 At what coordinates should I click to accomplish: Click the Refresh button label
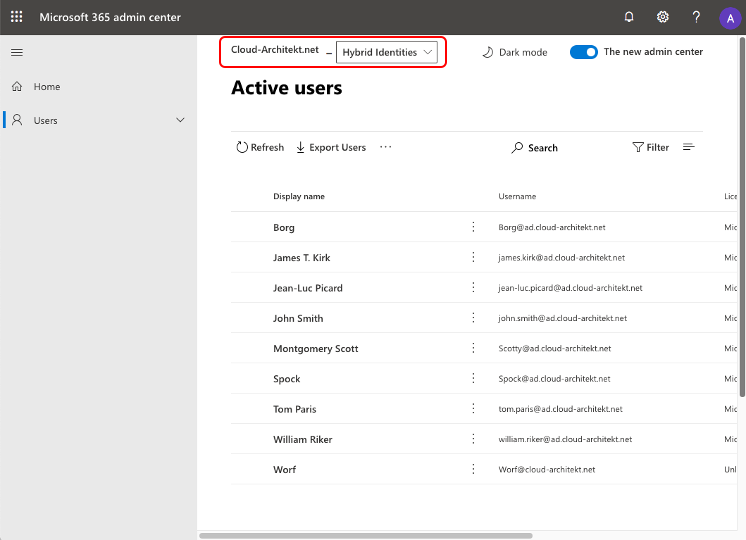point(267,147)
